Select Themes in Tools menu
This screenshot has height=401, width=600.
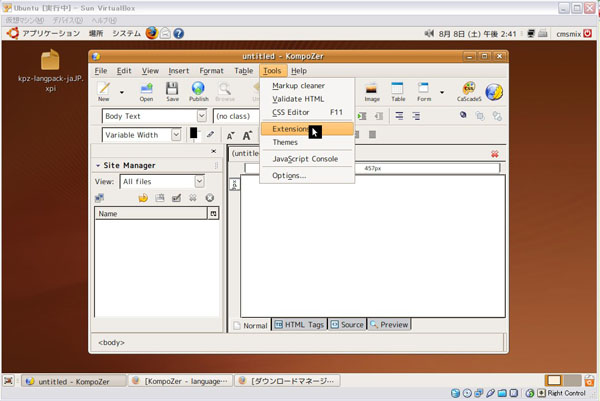(307, 142)
